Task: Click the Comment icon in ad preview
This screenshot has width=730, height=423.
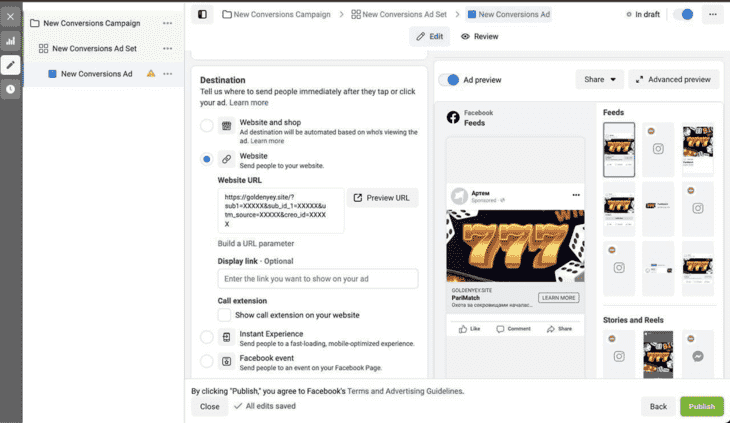Action: click(500, 329)
